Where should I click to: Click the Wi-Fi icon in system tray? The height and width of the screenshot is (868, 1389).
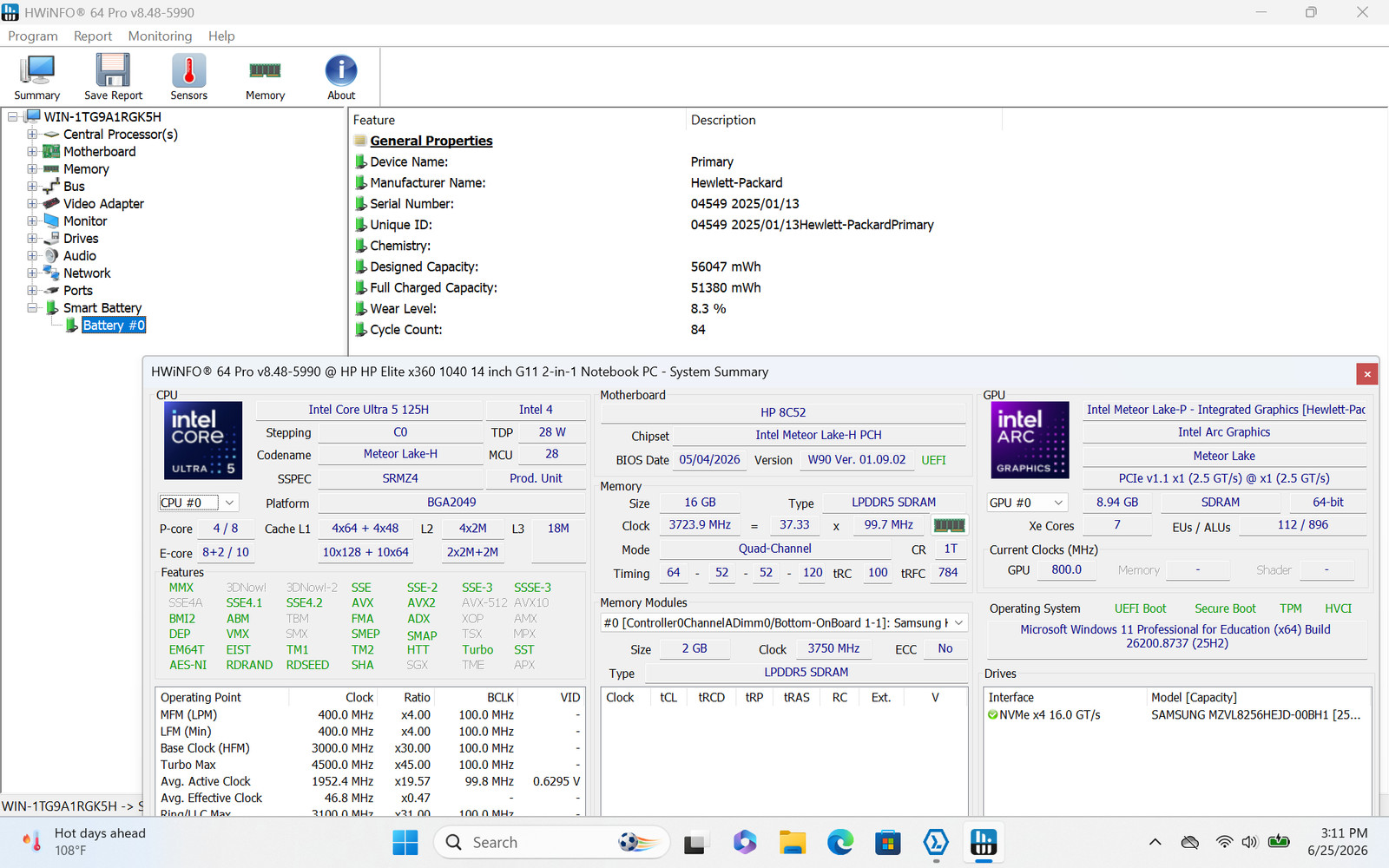pos(1224,842)
